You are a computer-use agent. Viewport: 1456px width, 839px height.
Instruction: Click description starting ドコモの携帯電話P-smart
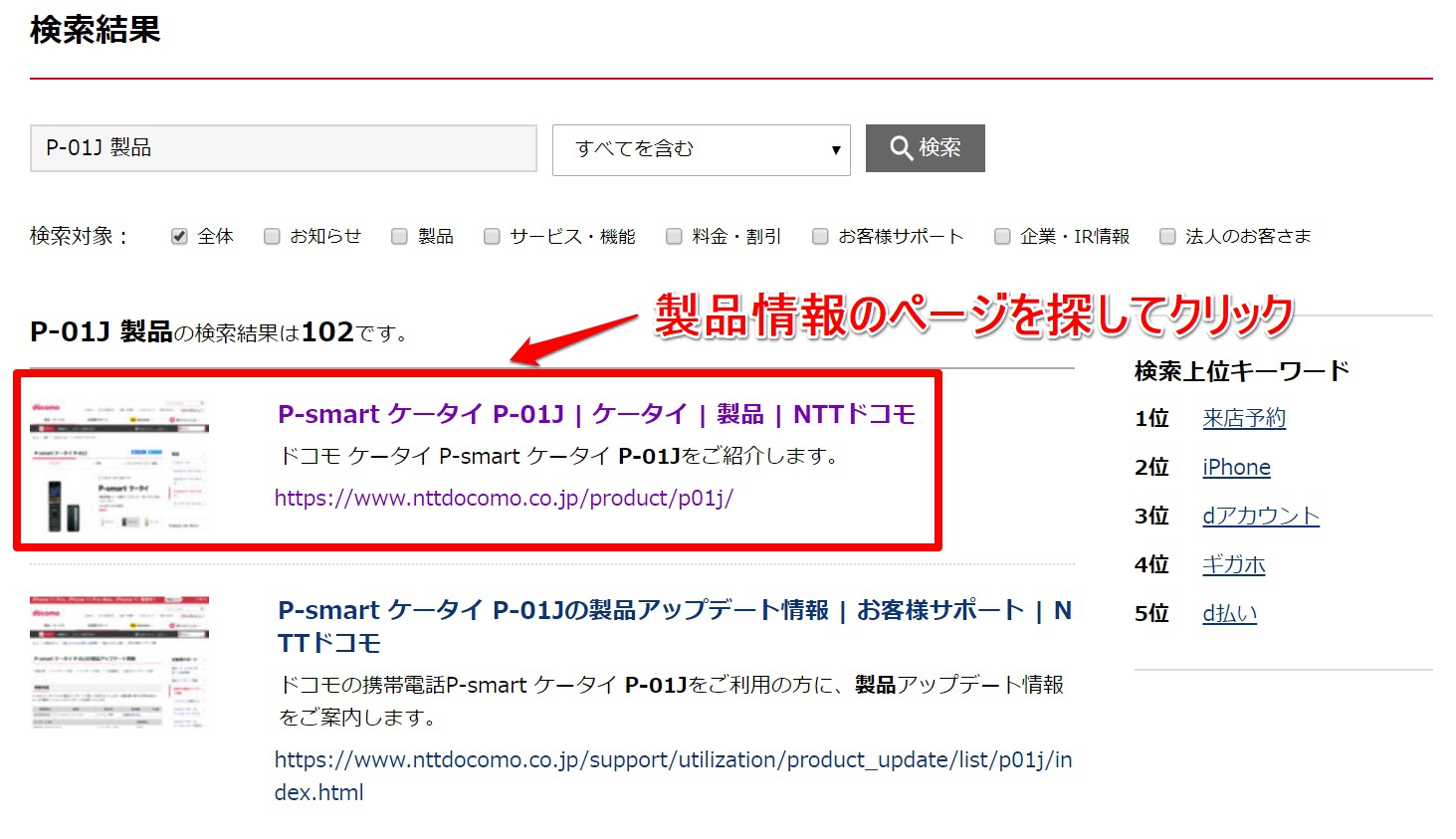(672, 701)
